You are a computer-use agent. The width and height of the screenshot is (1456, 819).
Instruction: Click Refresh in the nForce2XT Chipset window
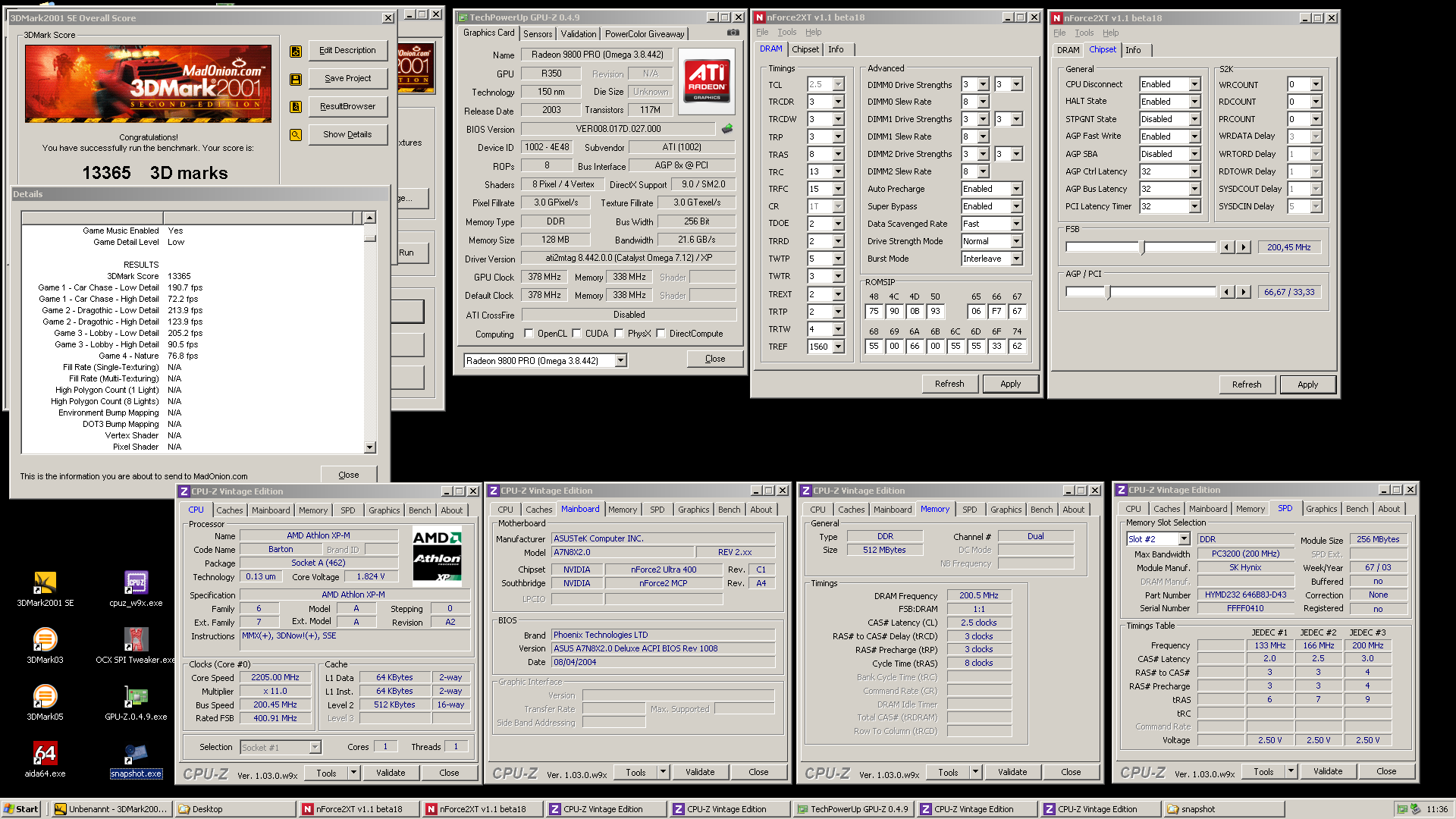[1247, 384]
